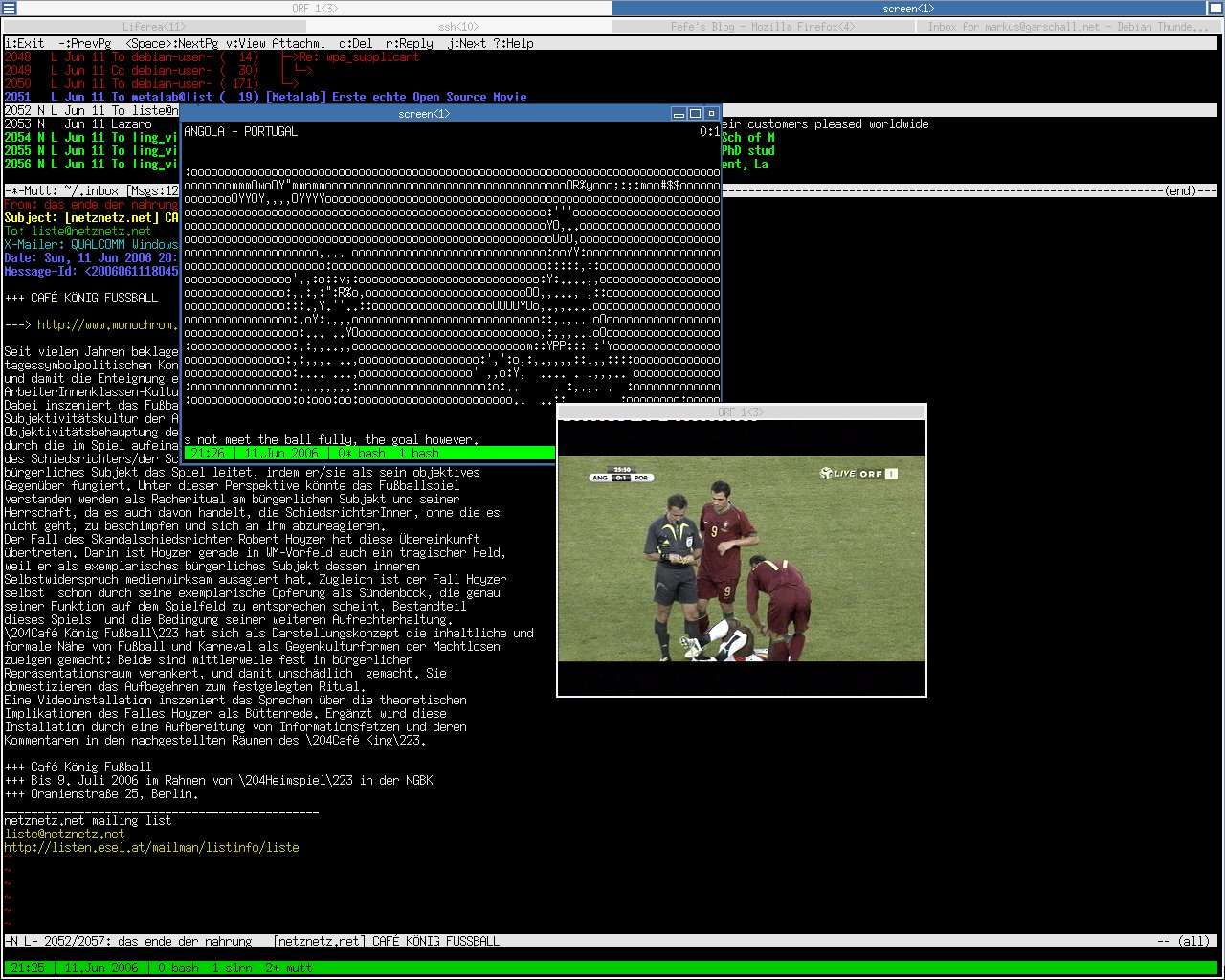The width and height of the screenshot is (1225, 980).
Task: Click 'customers pleased worldwide' subject text
Action: pos(837,123)
